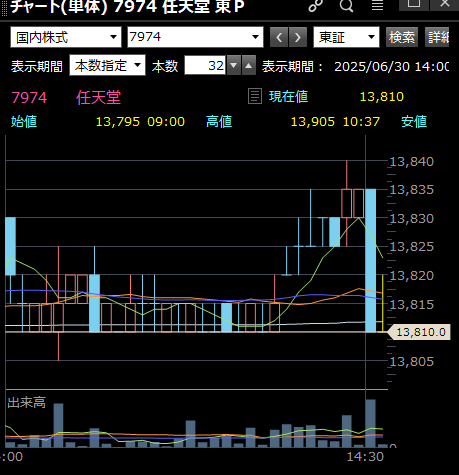Open the magnifier search icon in title bar

(346, 5)
